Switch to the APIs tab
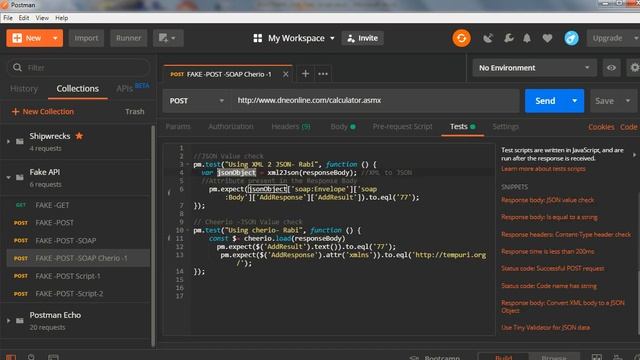This screenshot has height=360, width=640. coord(124,89)
